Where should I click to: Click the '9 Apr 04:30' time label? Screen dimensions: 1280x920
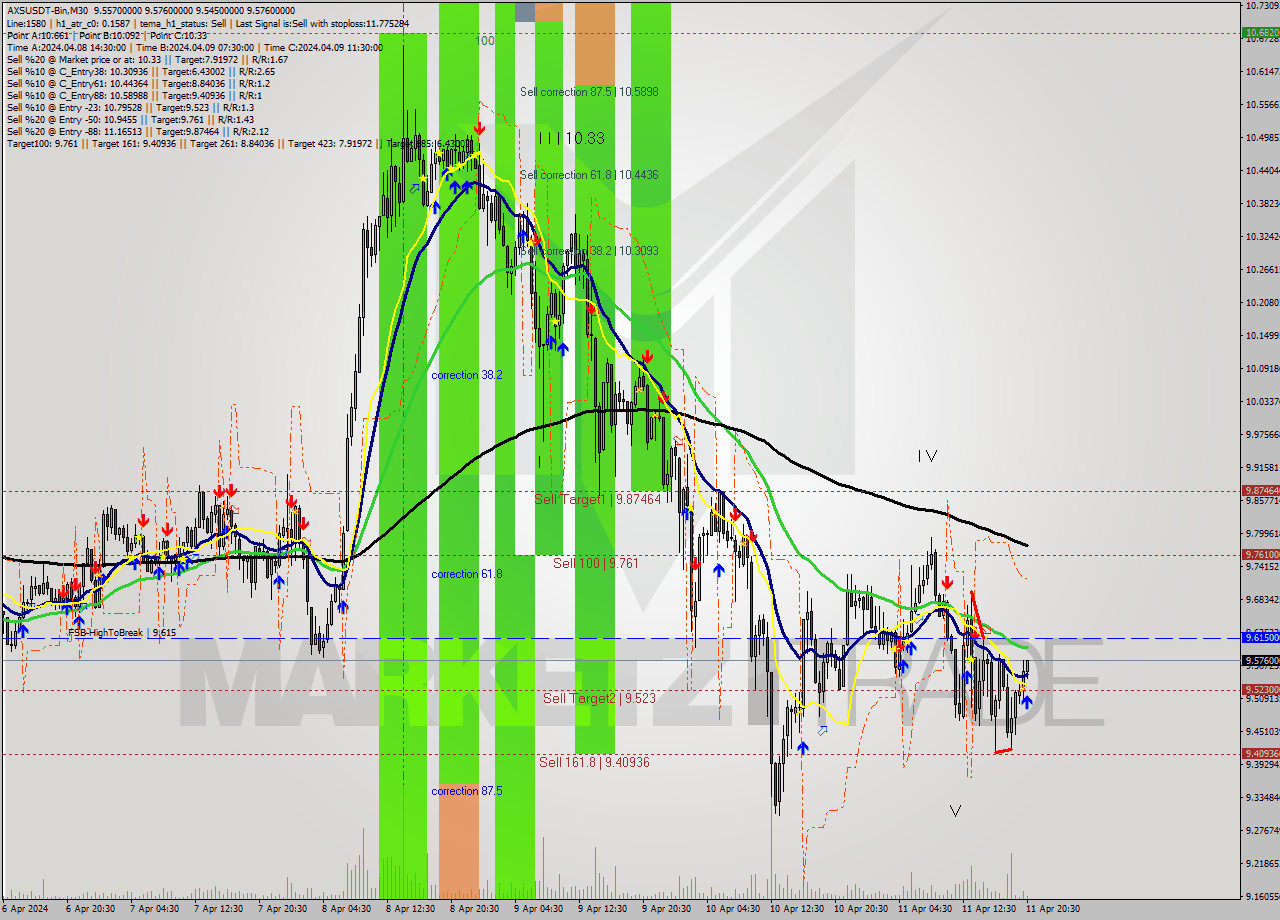[x=538, y=909]
